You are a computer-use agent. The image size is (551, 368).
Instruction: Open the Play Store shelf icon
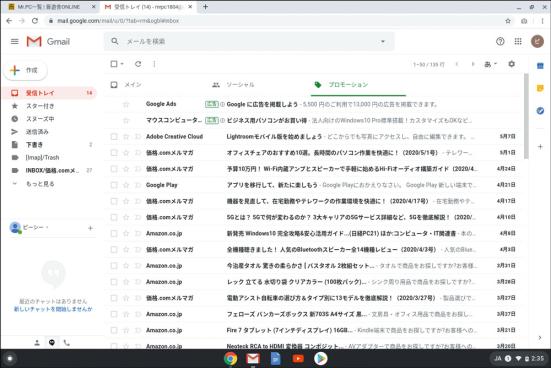coord(320,359)
